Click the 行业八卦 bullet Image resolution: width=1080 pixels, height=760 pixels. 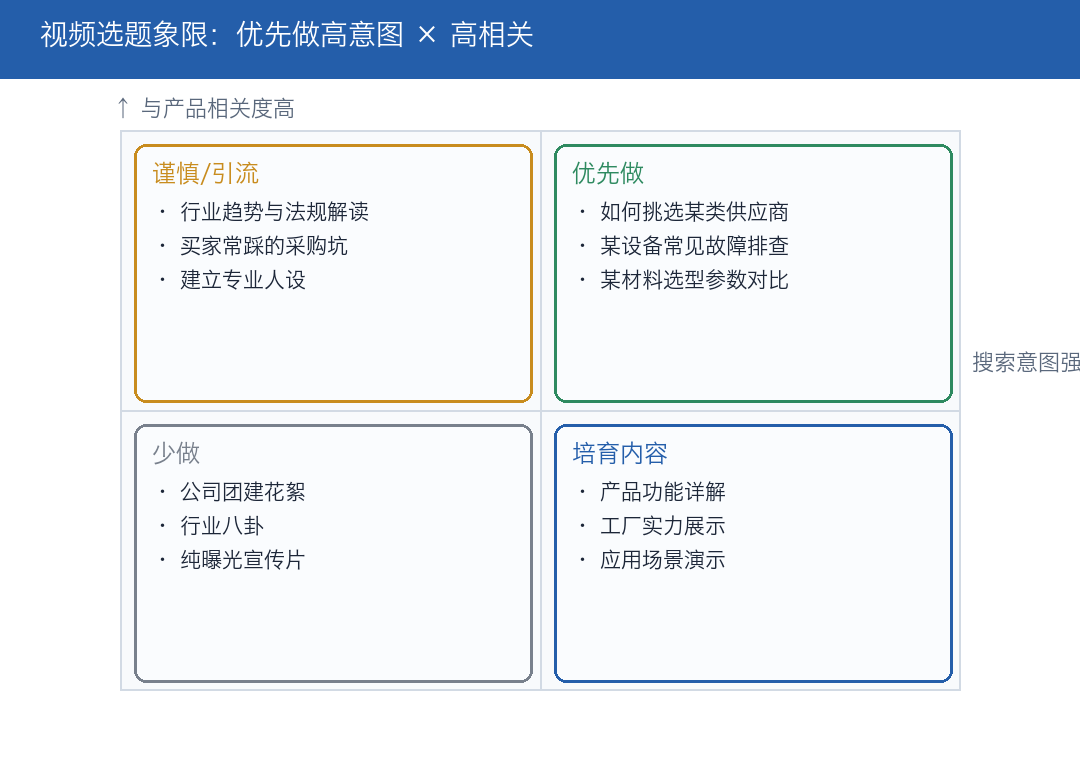222,526
